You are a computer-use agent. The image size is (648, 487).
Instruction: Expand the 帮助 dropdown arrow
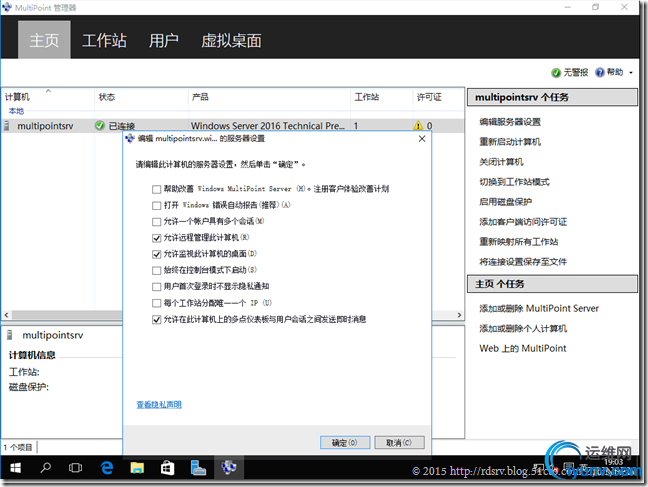pyautogui.click(x=631, y=73)
